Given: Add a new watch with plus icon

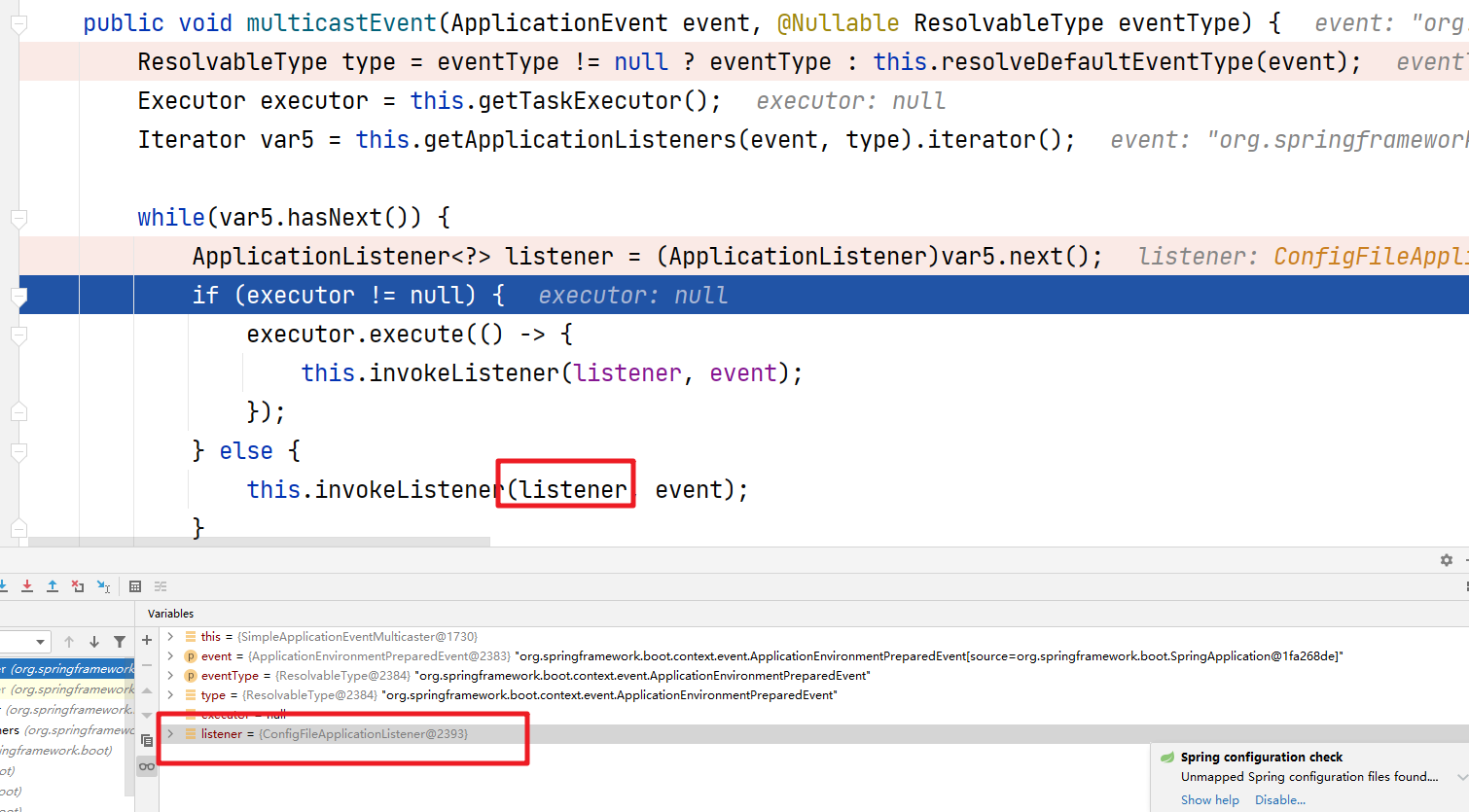Looking at the screenshot, I should [x=147, y=640].
